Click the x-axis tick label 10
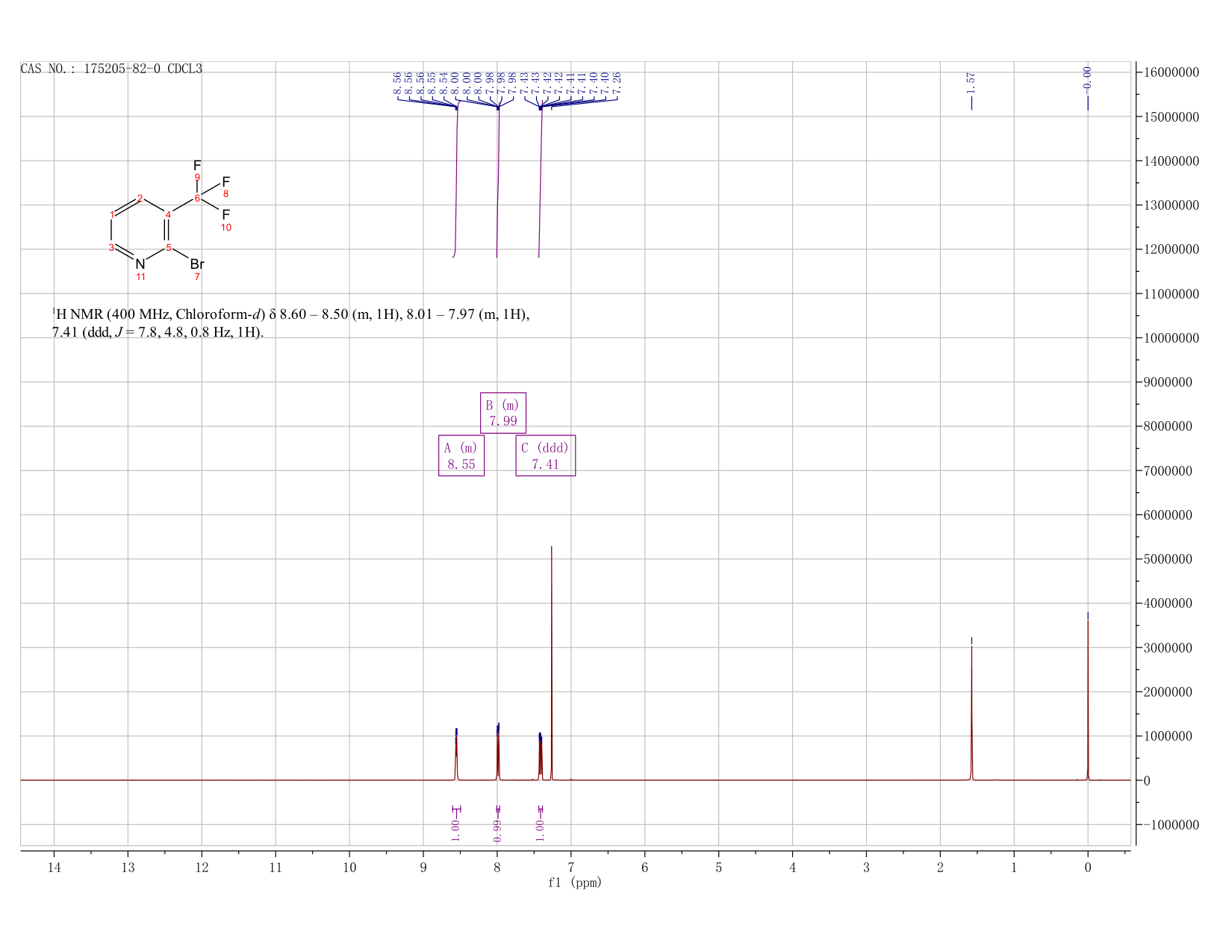1232x952 pixels. (349, 867)
